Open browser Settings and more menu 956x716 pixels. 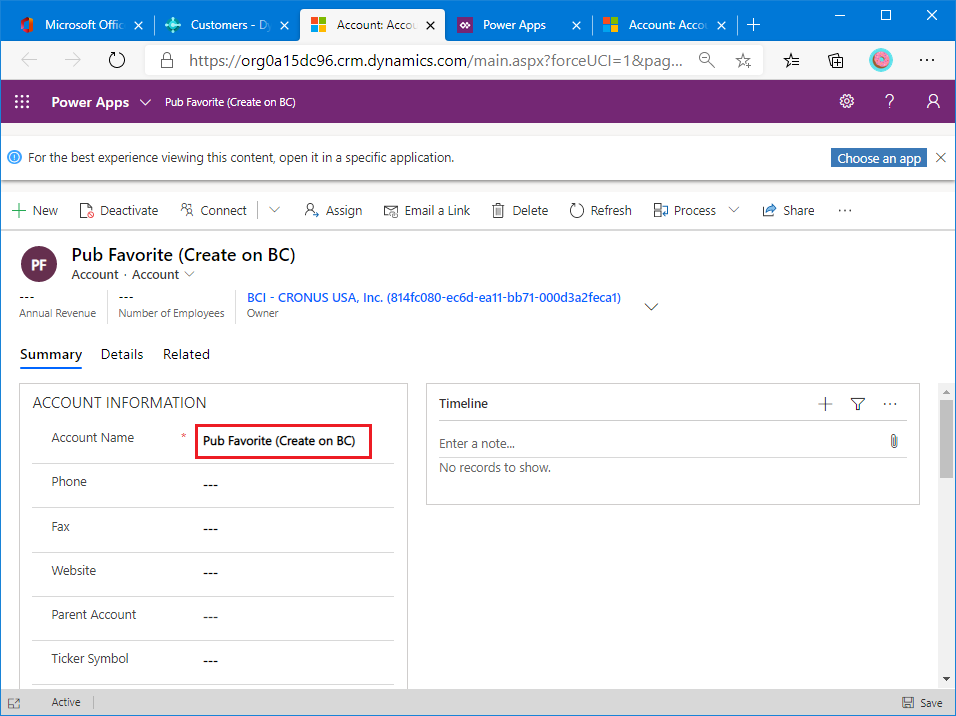[x=927, y=60]
